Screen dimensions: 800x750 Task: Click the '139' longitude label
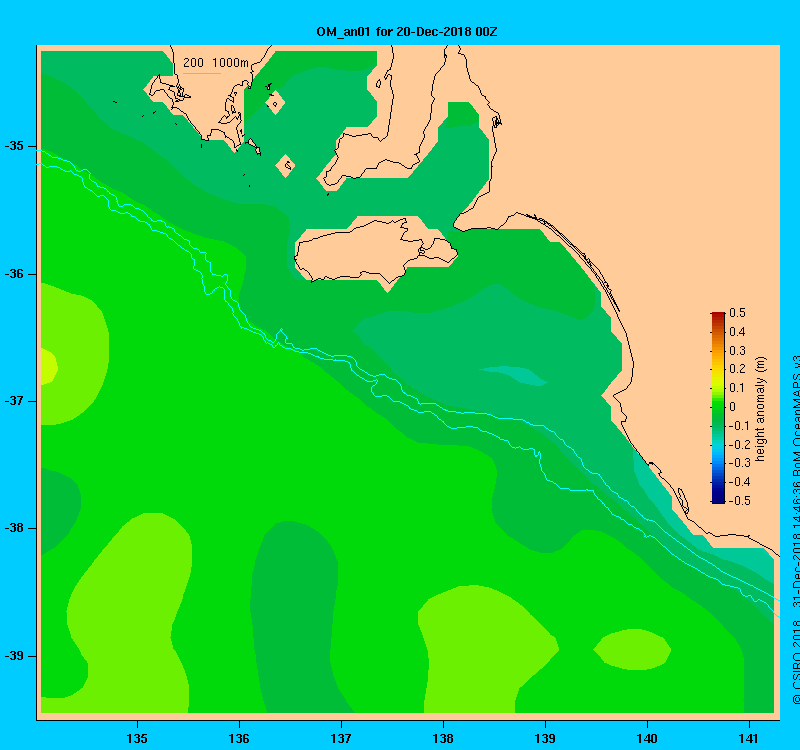(x=545, y=738)
